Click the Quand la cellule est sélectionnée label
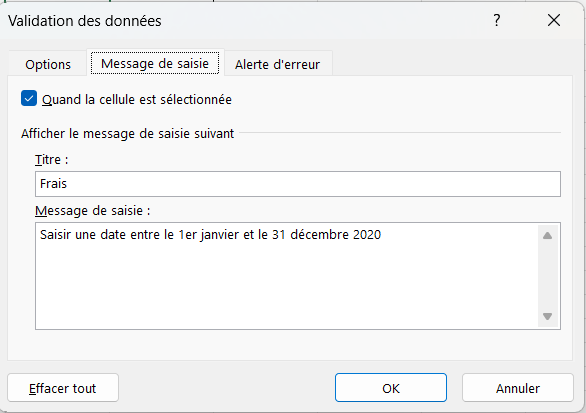Image resolution: width=586 pixels, height=413 pixels. click(x=137, y=100)
